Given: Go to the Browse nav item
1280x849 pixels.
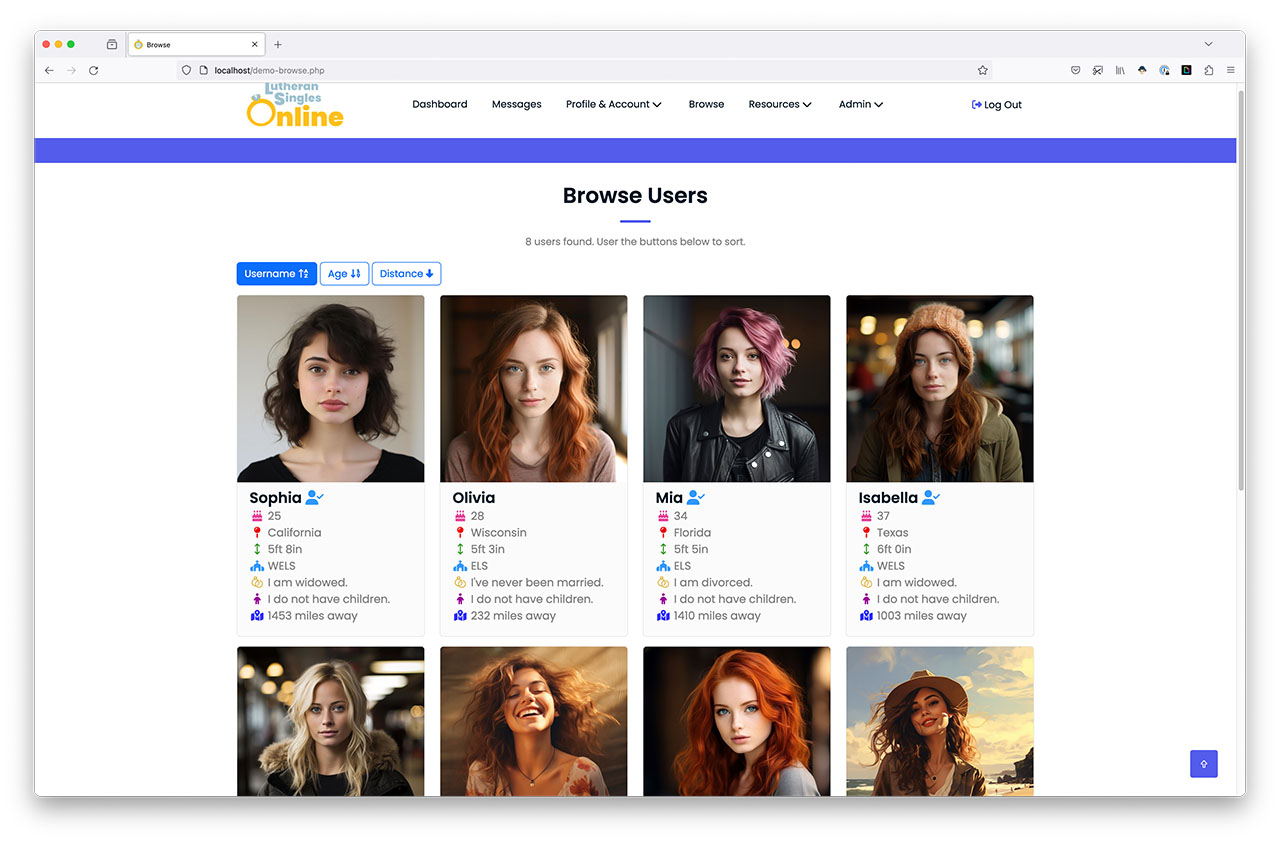Looking at the screenshot, I should [706, 104].
